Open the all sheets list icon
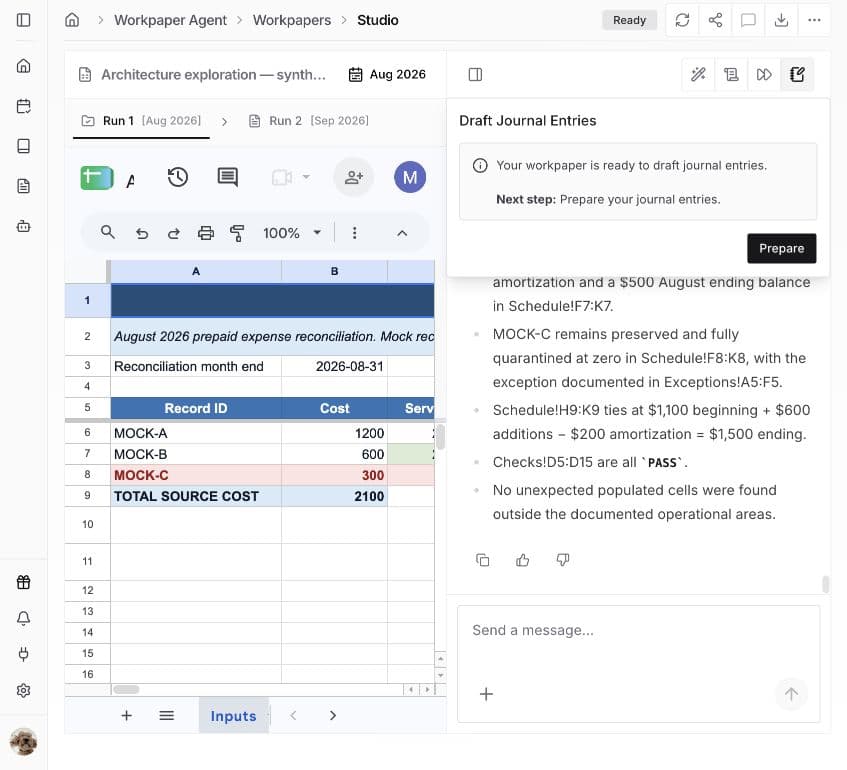The width and height of the screenshot is (847, 770). [166, 716]
